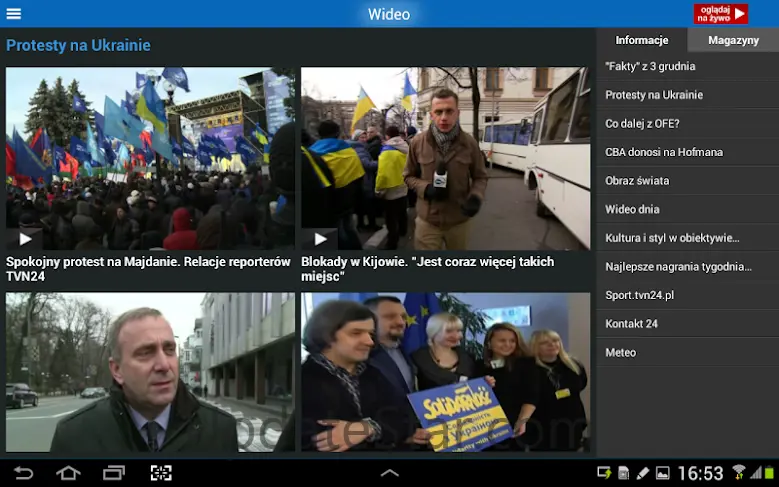The height and width of the screenshot is (487, 779).
Task: Tap the 16:53 clock
Action: (x=701, y=473)
